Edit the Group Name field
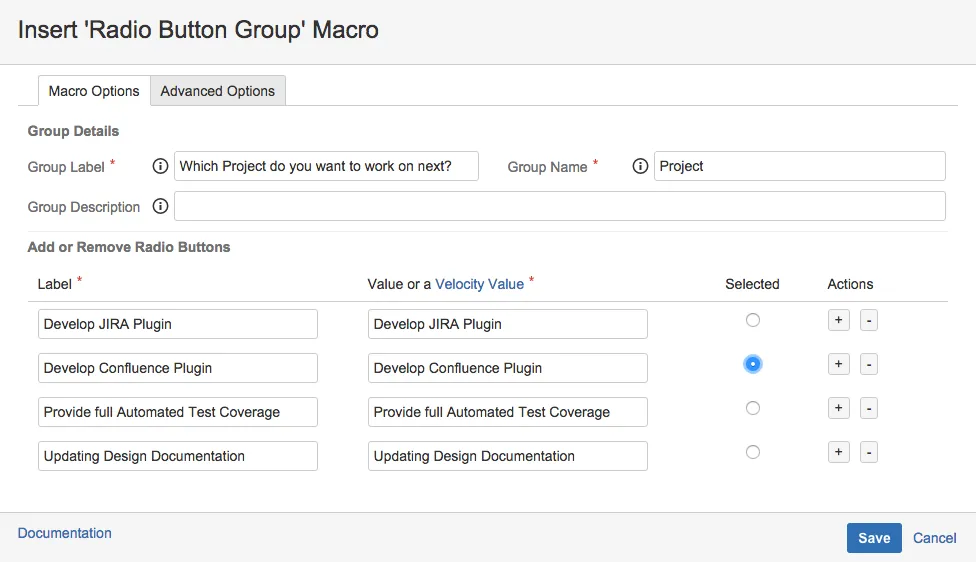Viewport: 976px width, 562px height. pyautogui.click(x=799, y=166)
